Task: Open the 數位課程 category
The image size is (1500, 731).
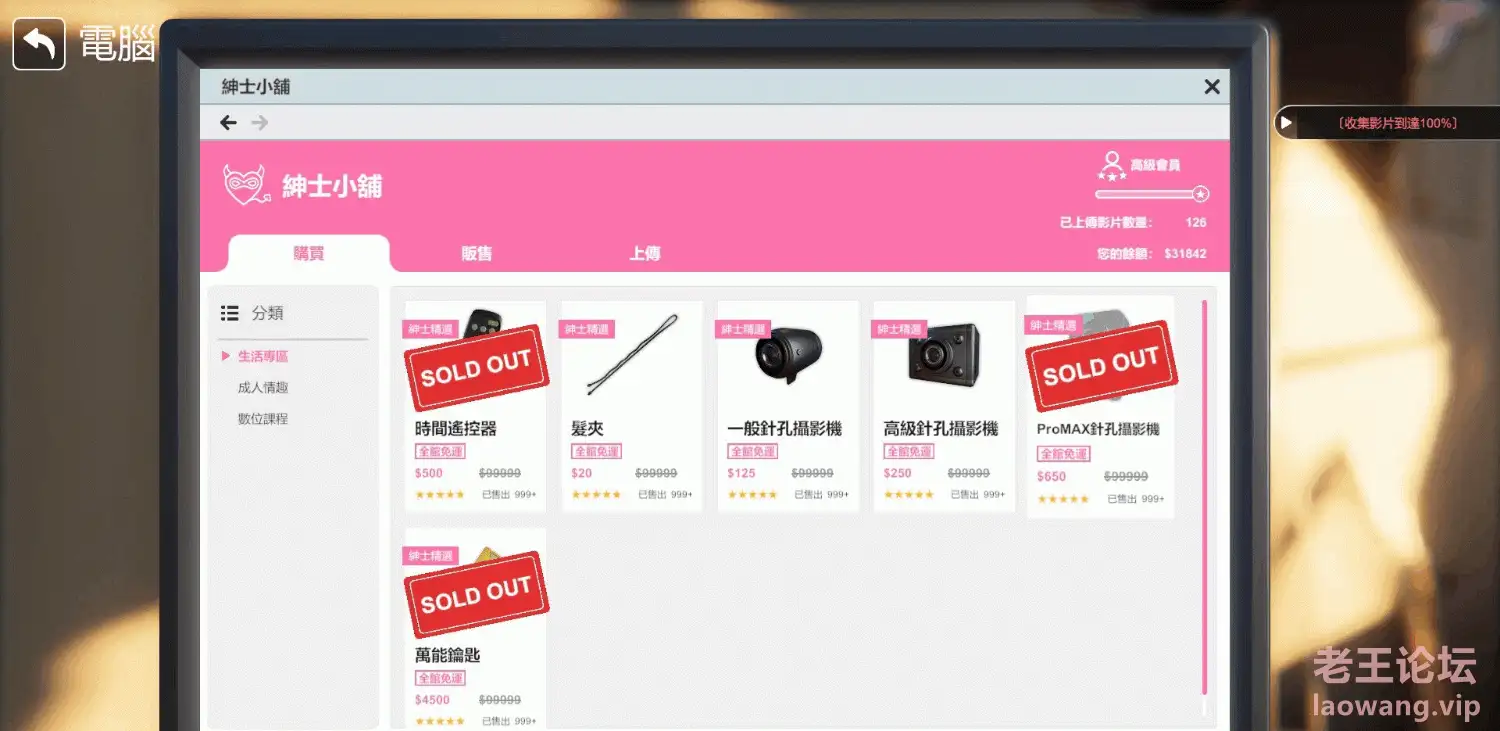Action: point(263,419)
